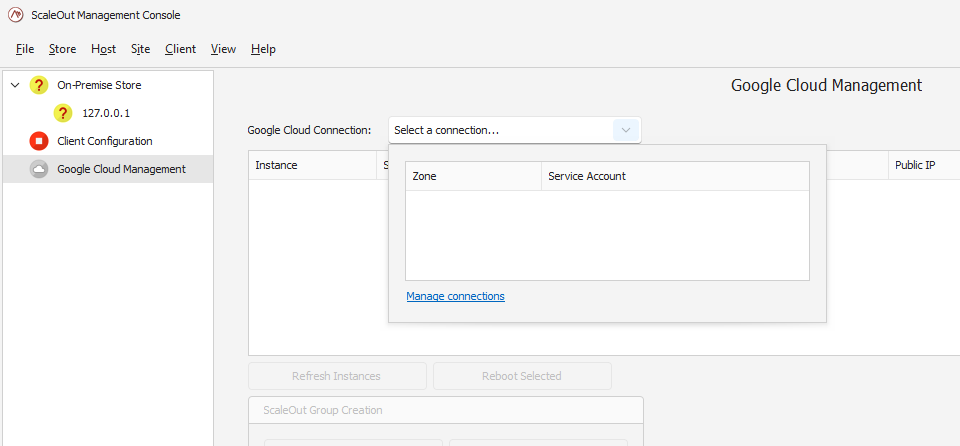Click the Google Cloud Management cloud icon
Viewport: 960px width, 446px height.
(39, 169)
